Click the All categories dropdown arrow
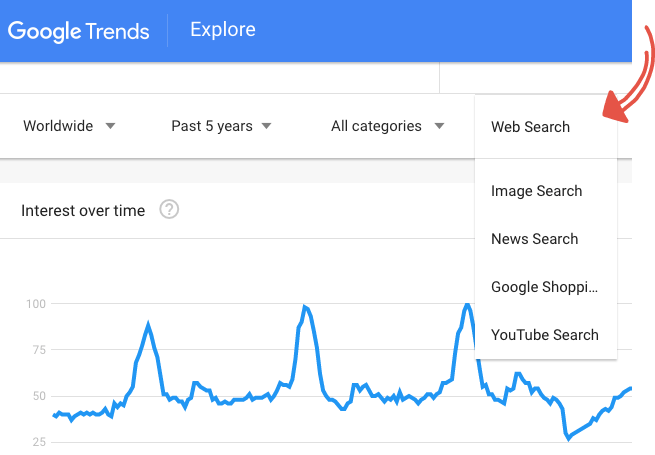The height and width of the screenshot is (455, 655). pos(439,126)
